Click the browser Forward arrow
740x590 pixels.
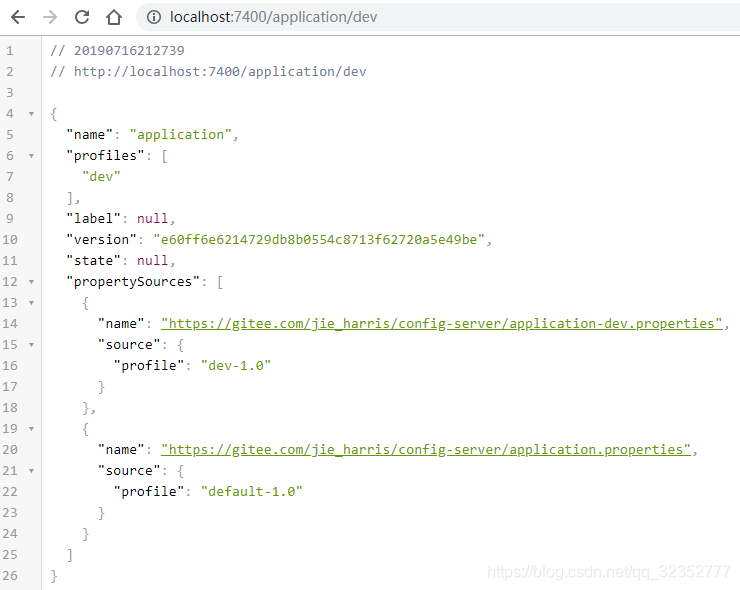point(50,17)
